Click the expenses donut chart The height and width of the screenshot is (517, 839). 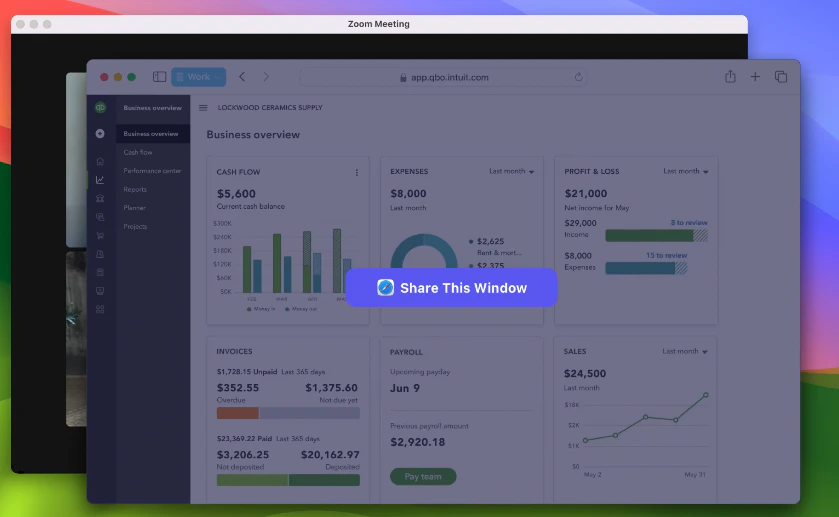[424, 251]
